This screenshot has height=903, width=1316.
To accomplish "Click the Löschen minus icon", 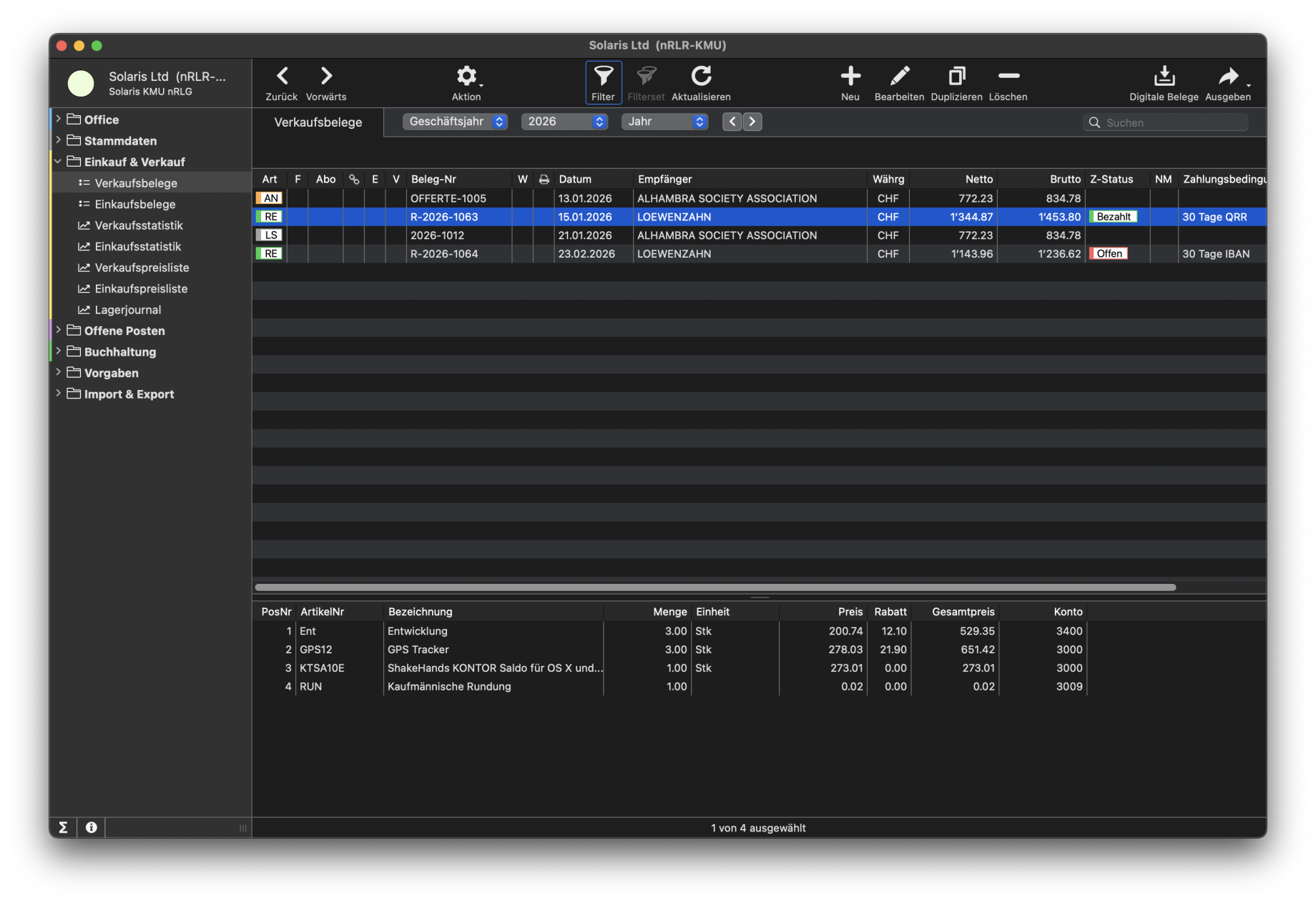I will 1008,76.
